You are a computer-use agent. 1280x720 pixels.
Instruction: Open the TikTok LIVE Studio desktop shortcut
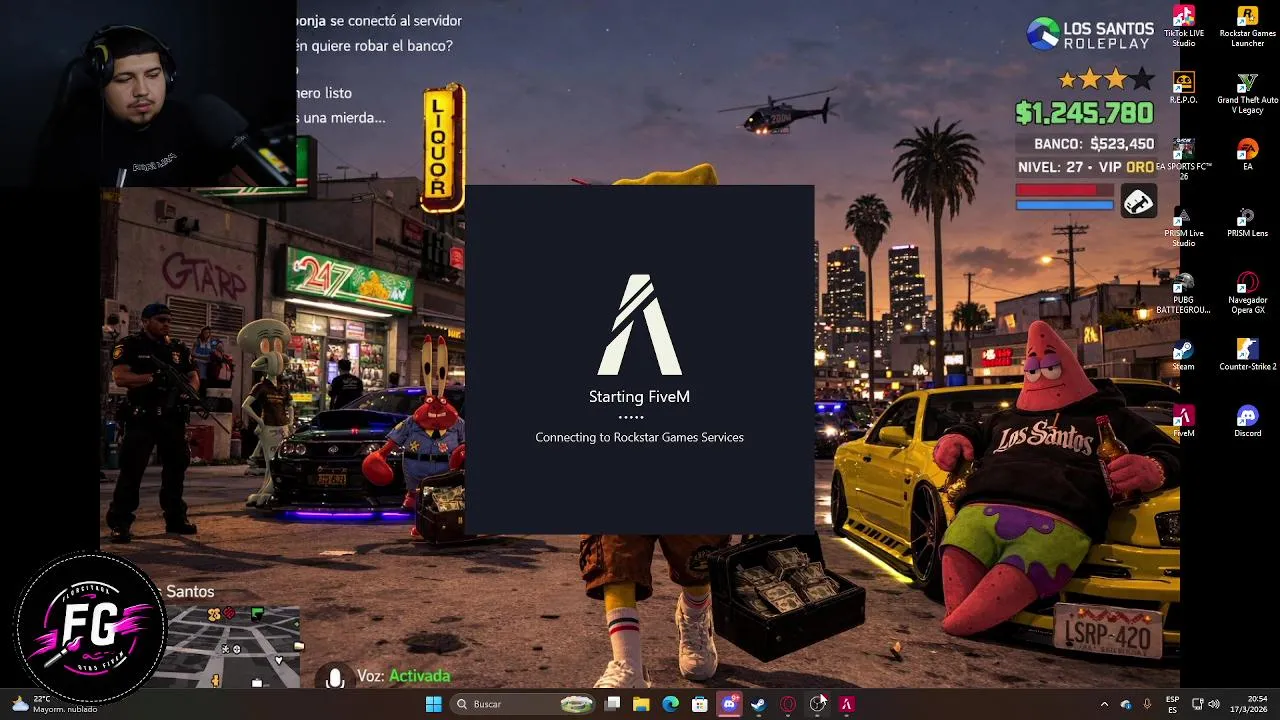1183,26
